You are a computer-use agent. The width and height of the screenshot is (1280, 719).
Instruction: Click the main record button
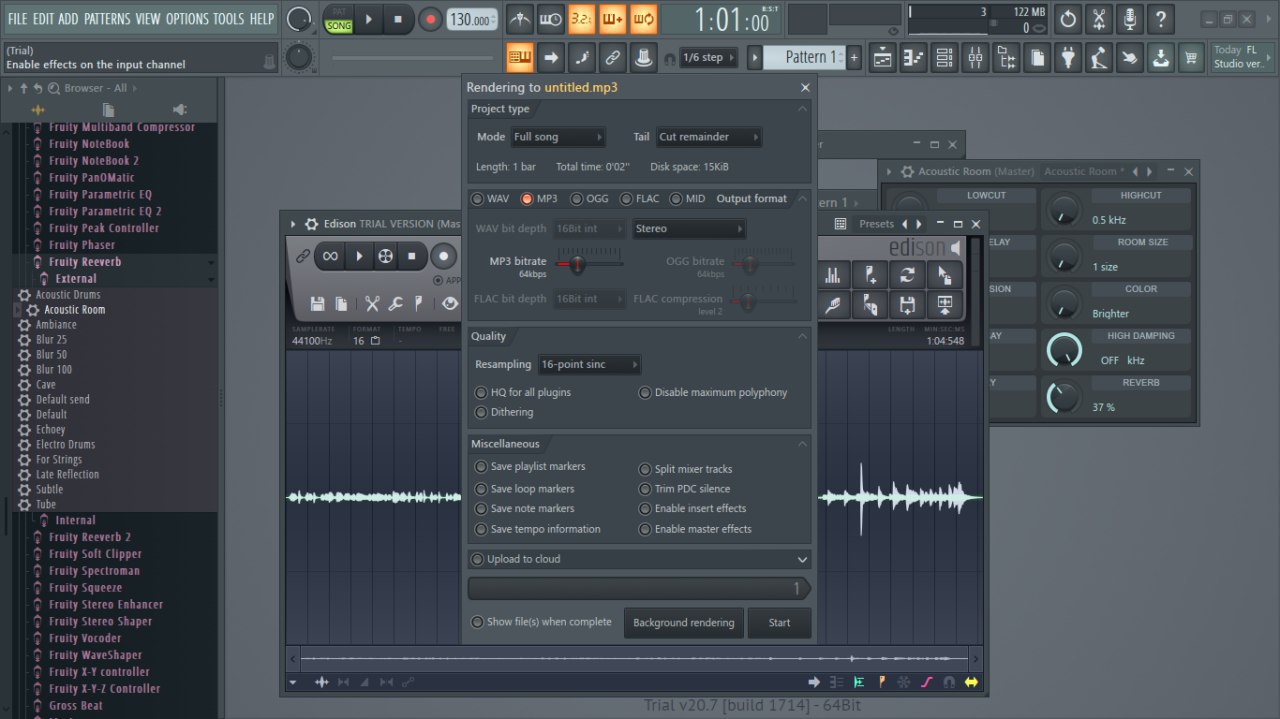click(430, 19)
